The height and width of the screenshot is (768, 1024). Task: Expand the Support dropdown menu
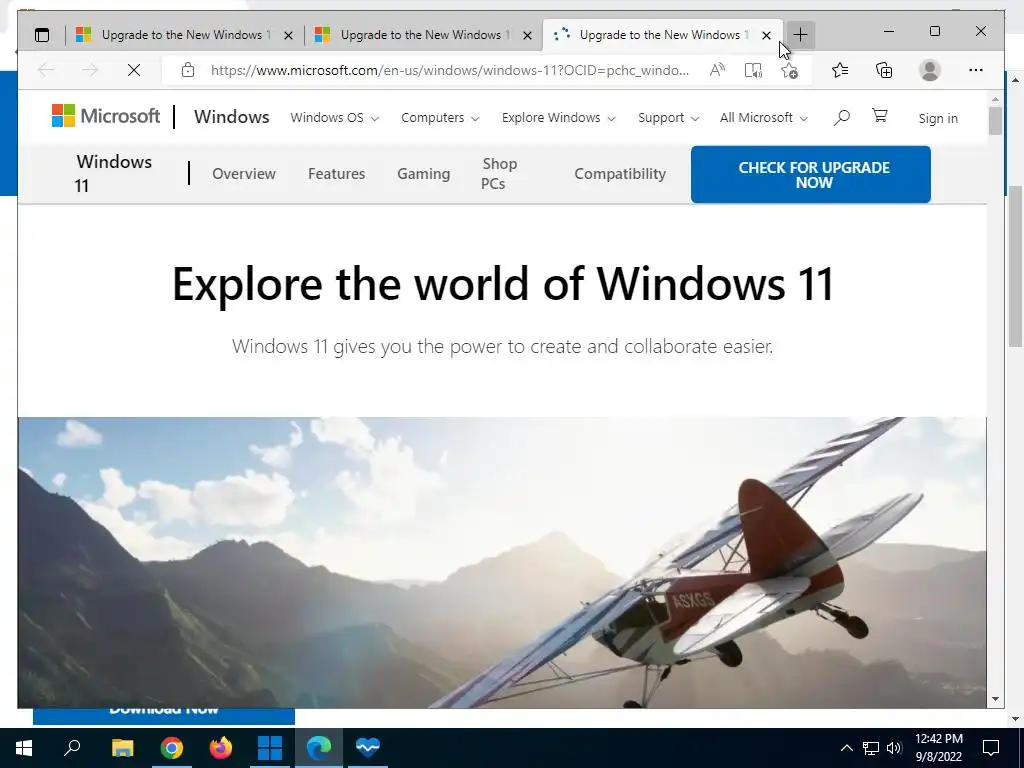668,118
